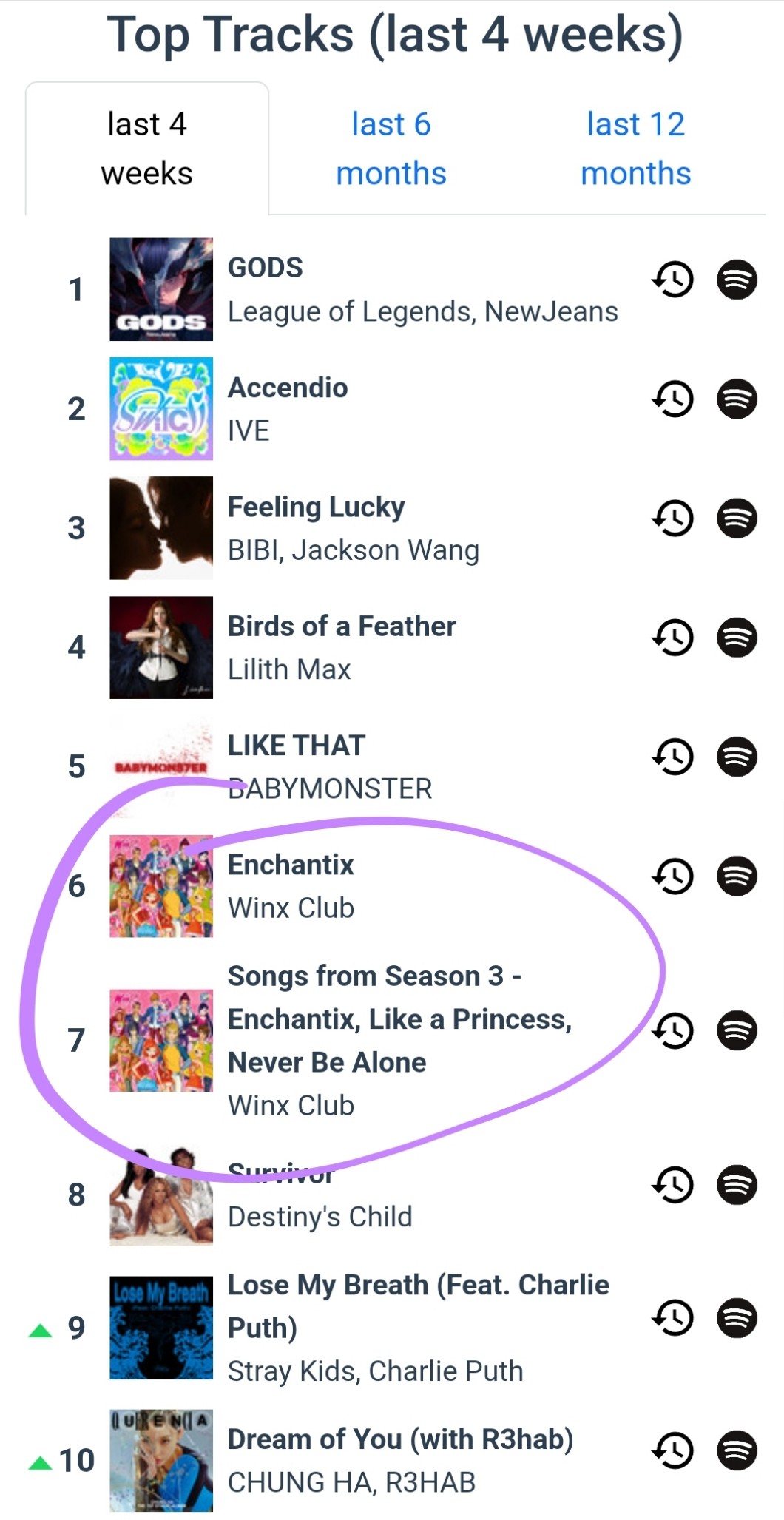
Task: Select the last 4 weeks tab
Action: click(x=146, y=149)
